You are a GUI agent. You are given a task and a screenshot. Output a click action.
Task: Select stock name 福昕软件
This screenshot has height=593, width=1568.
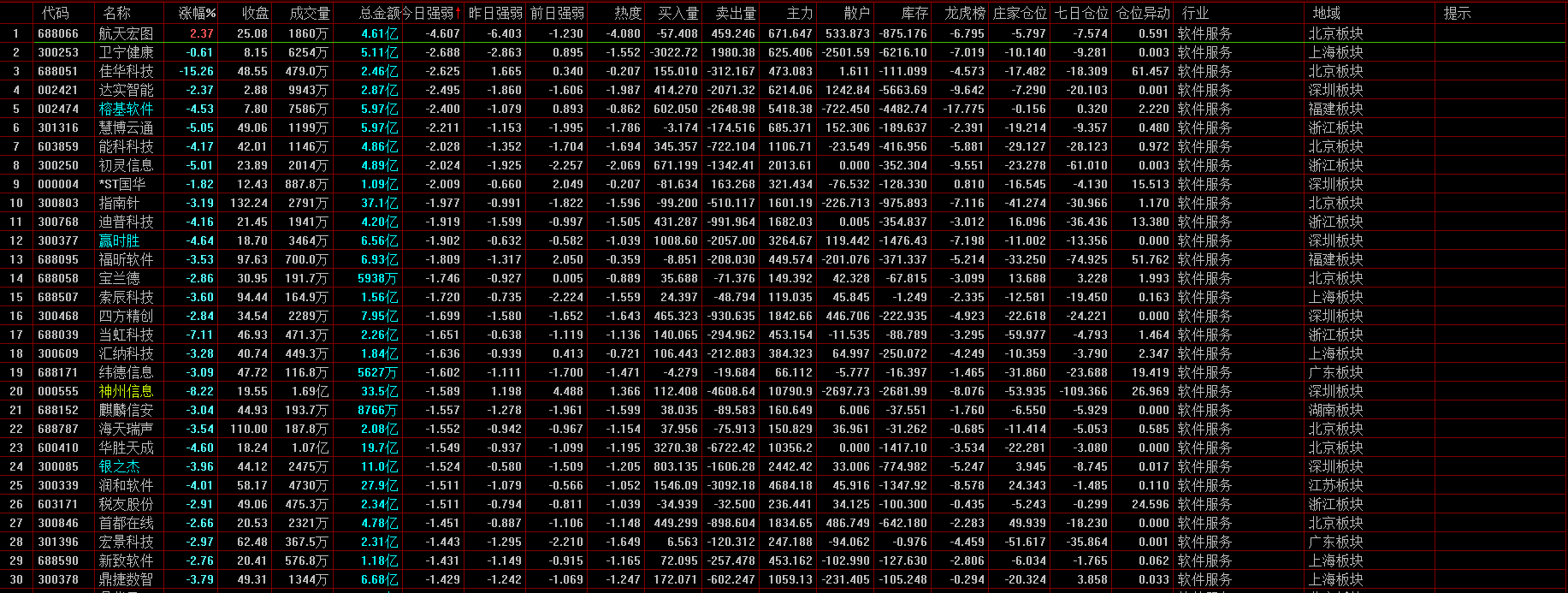[x=126, y=259]
